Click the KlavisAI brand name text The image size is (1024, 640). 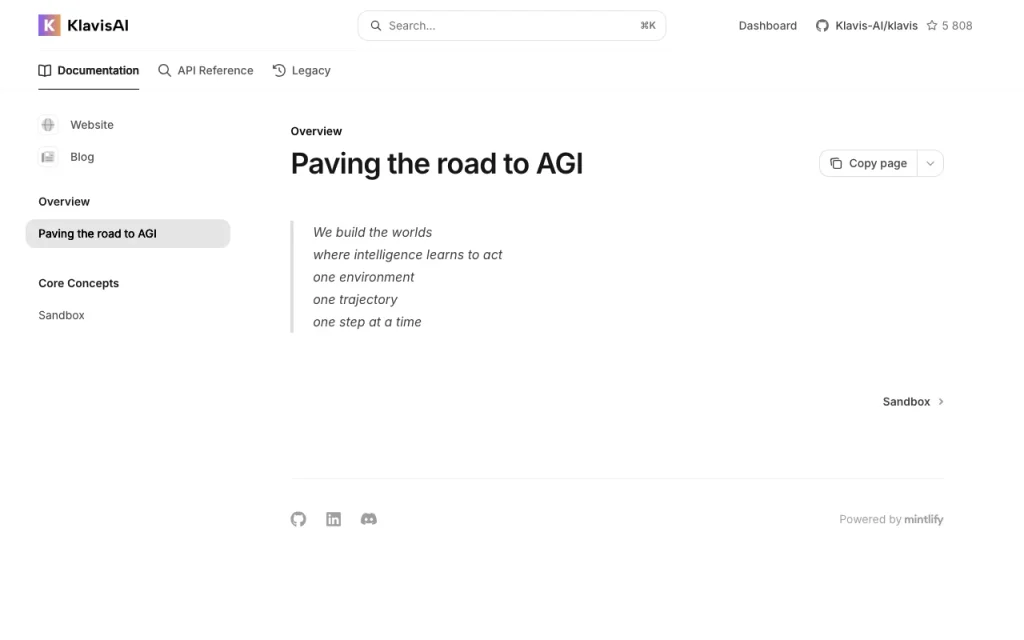(98, 25)
